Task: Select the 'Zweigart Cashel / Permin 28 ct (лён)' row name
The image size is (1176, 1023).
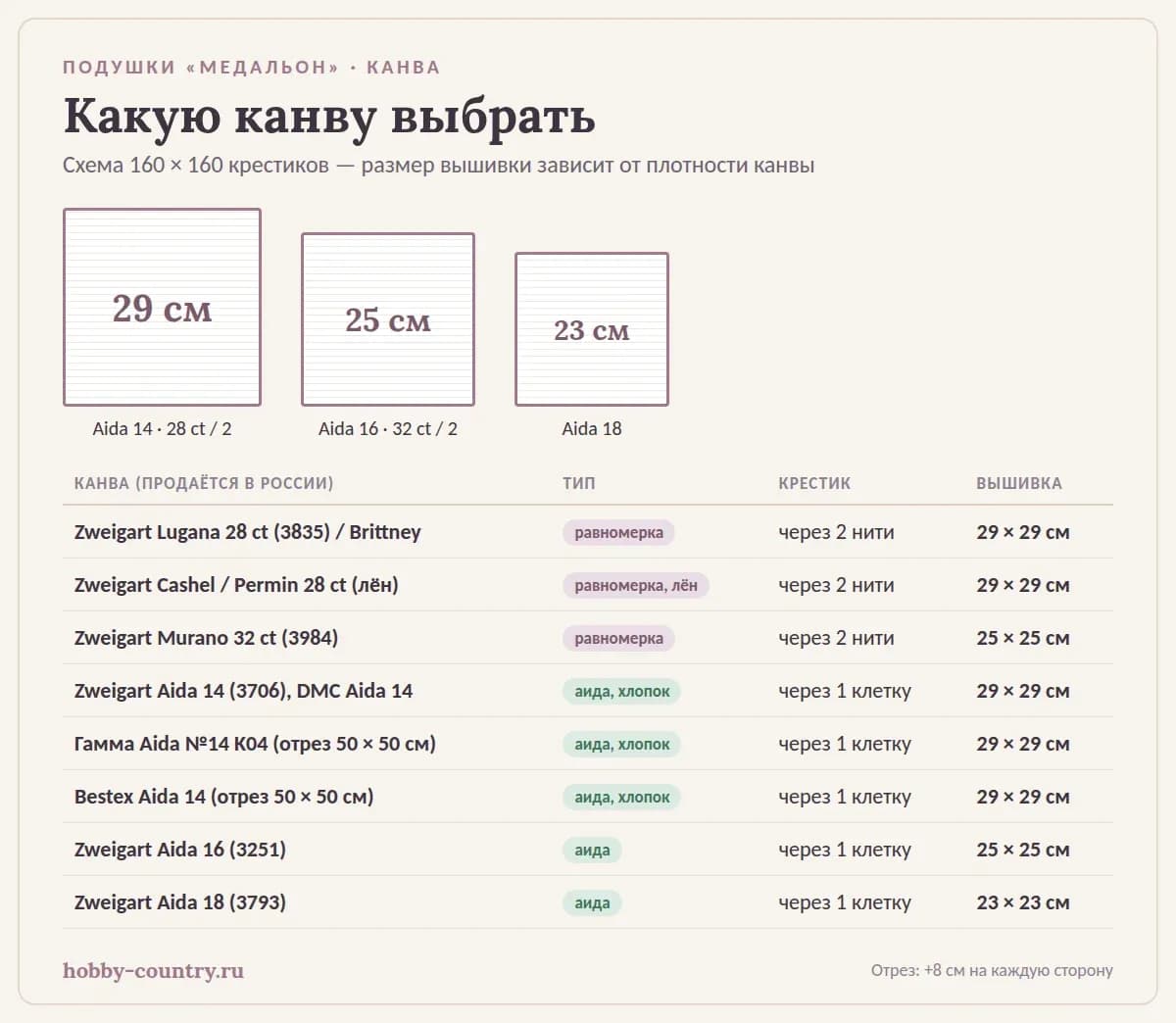Action: point(236,585)
